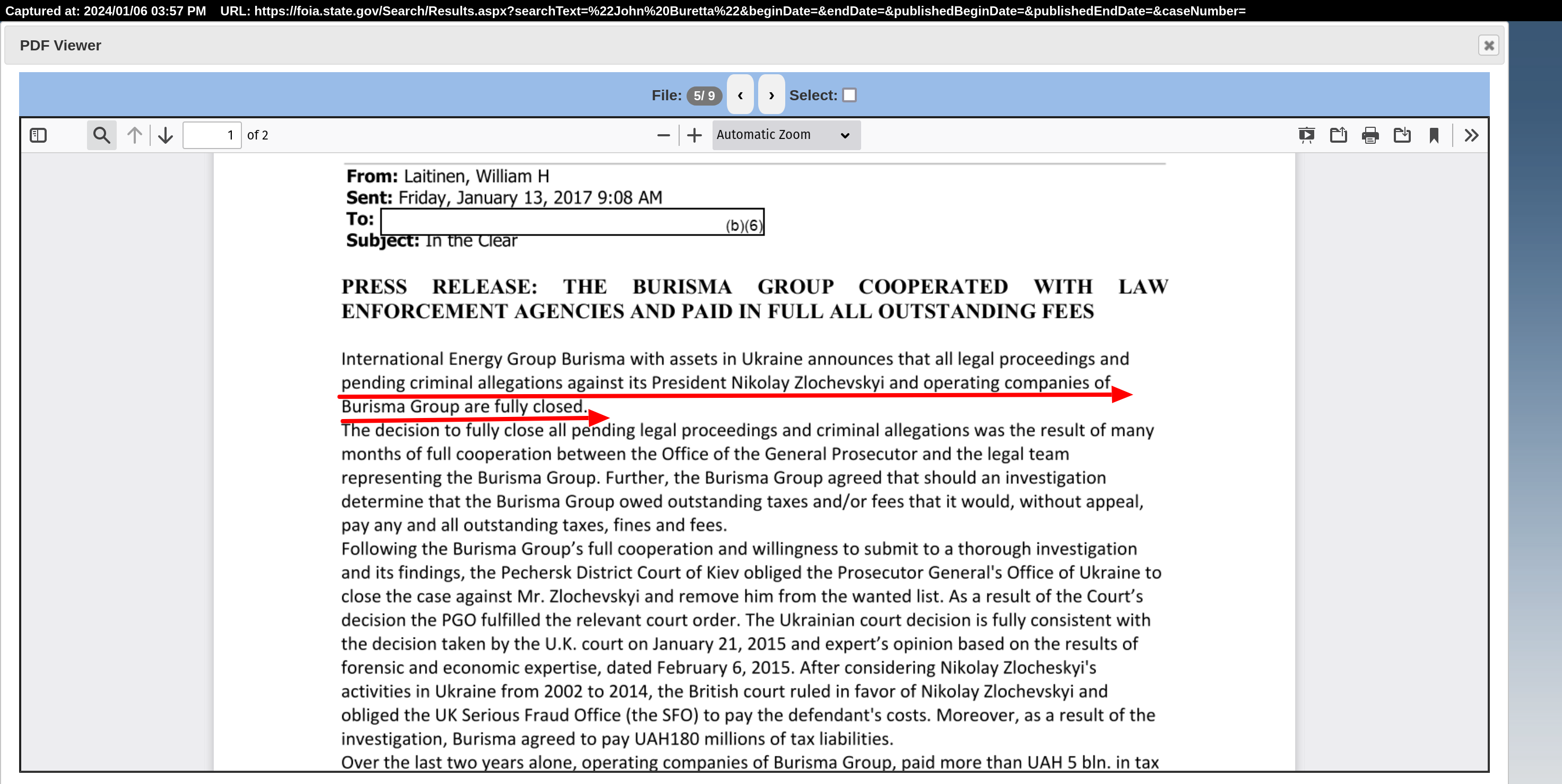Open the find-in-document search tool

pos(101,135)
